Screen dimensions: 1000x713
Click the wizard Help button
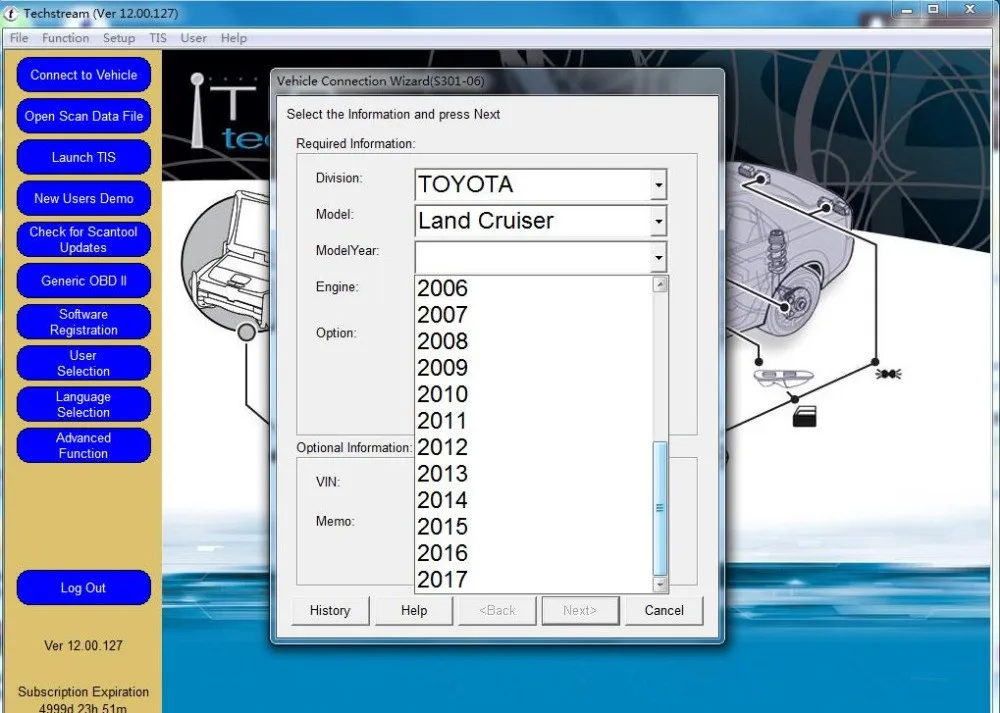(414, 610)
